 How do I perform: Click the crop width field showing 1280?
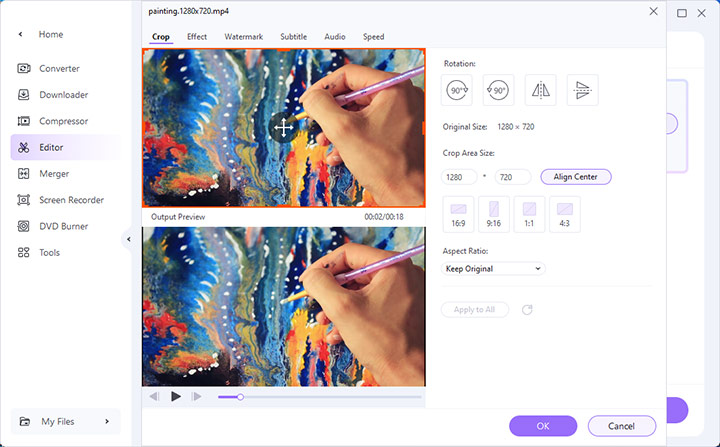click(459, 177)
